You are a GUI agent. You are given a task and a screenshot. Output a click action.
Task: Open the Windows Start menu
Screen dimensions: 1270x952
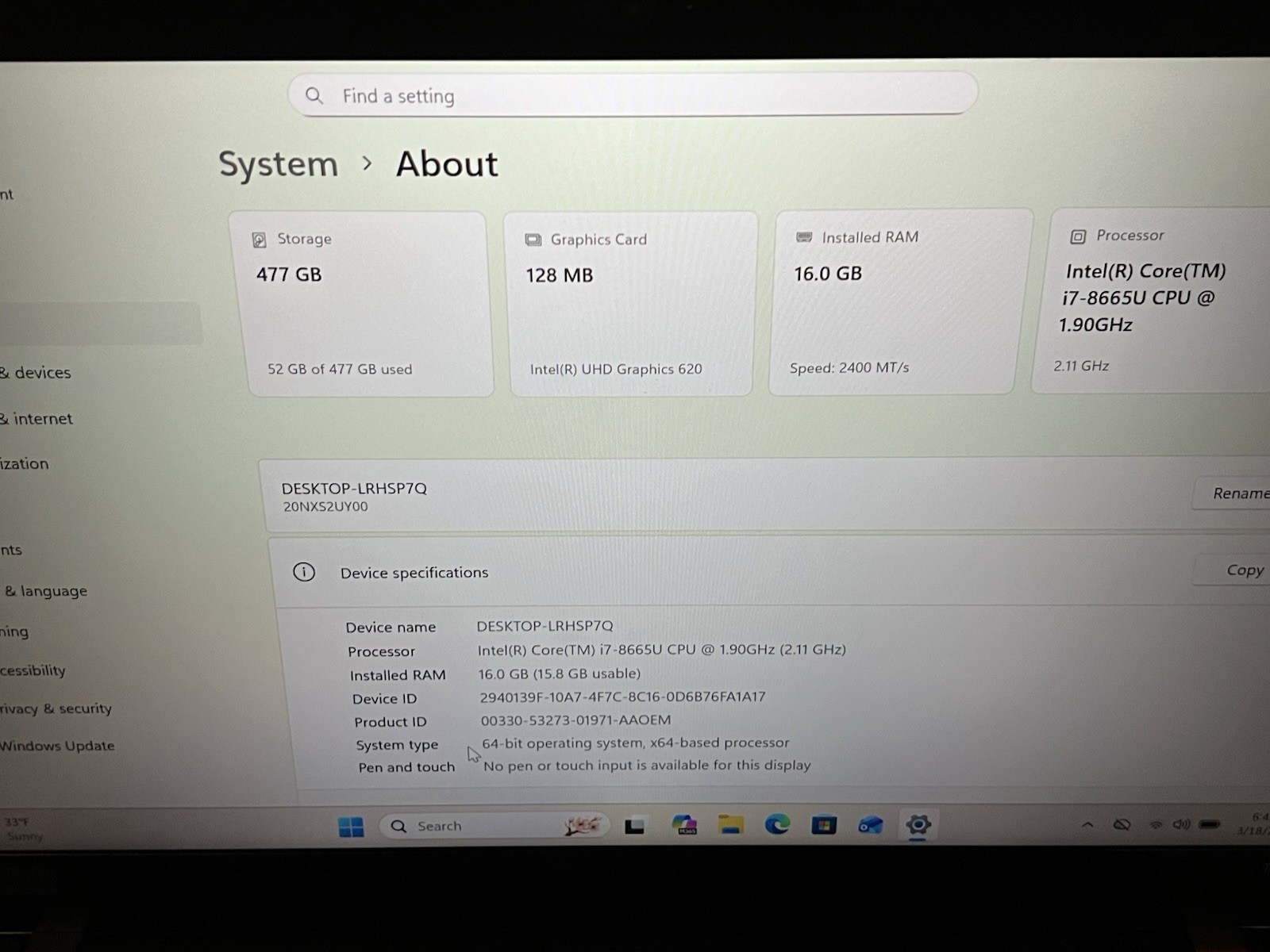[351, 827]
